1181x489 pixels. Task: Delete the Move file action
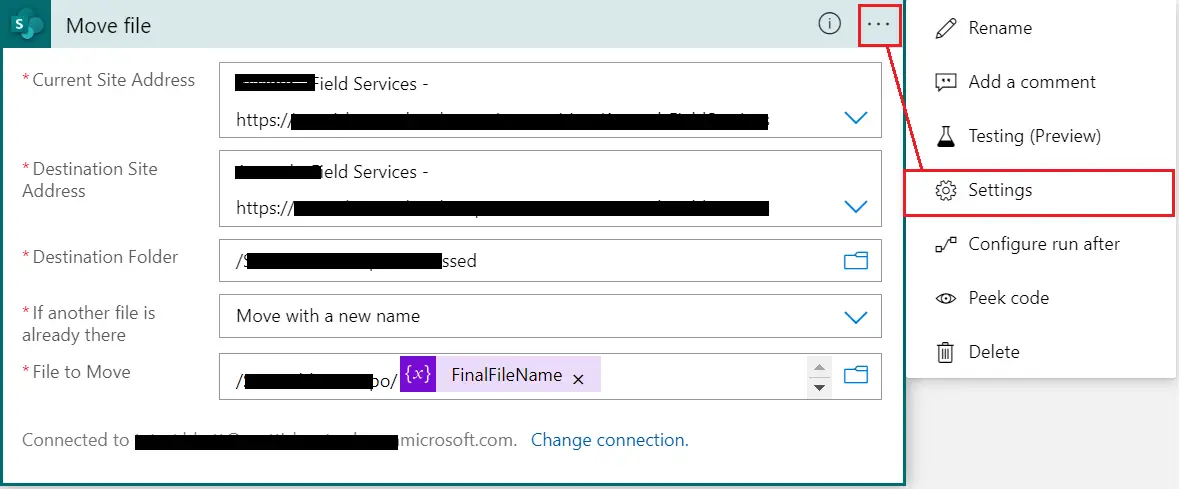(x=993, y=352)
